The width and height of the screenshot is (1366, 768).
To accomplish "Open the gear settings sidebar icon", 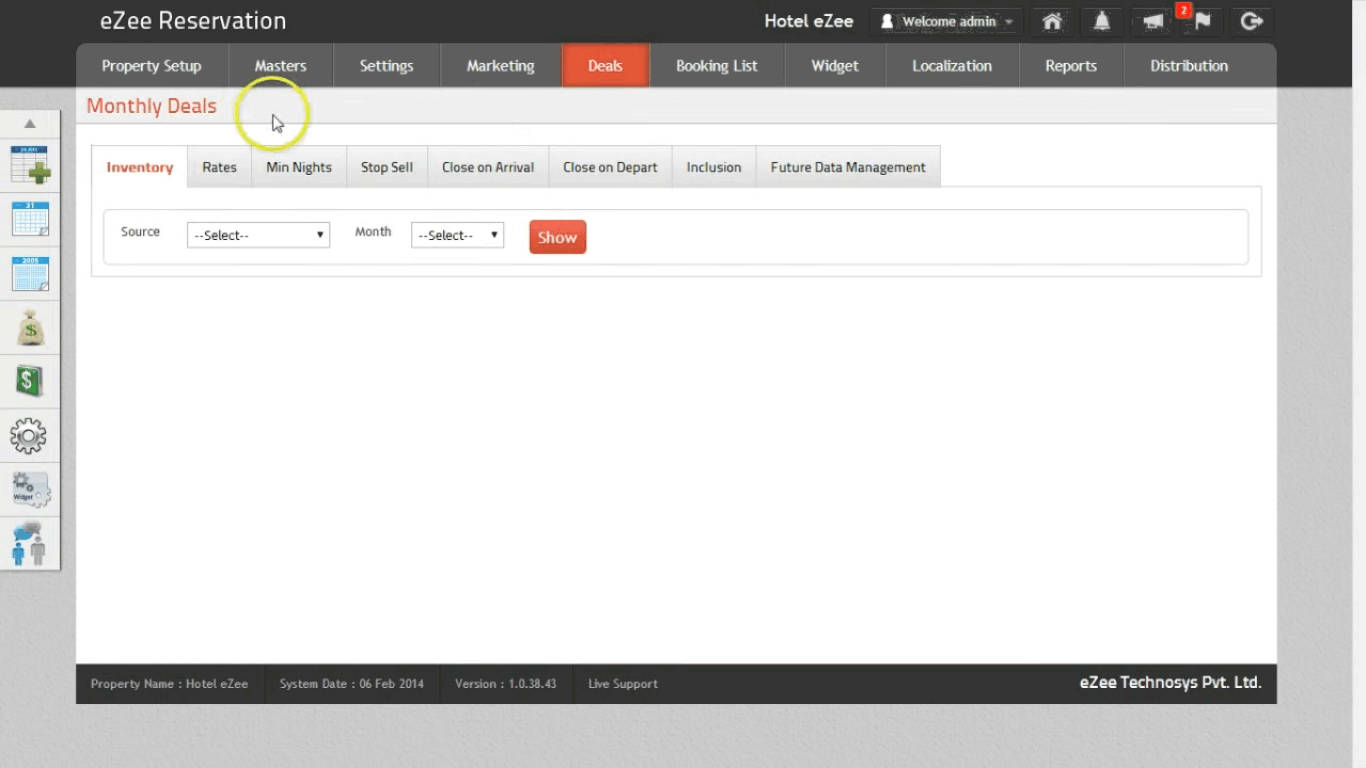I will [28, 436].
